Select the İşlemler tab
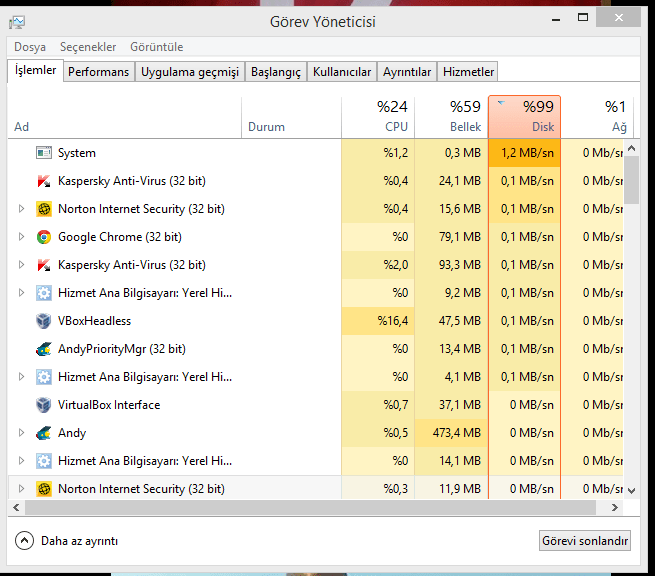Image resolution: width=655 pixels, height=576 pixels. (x=36, y=70)
